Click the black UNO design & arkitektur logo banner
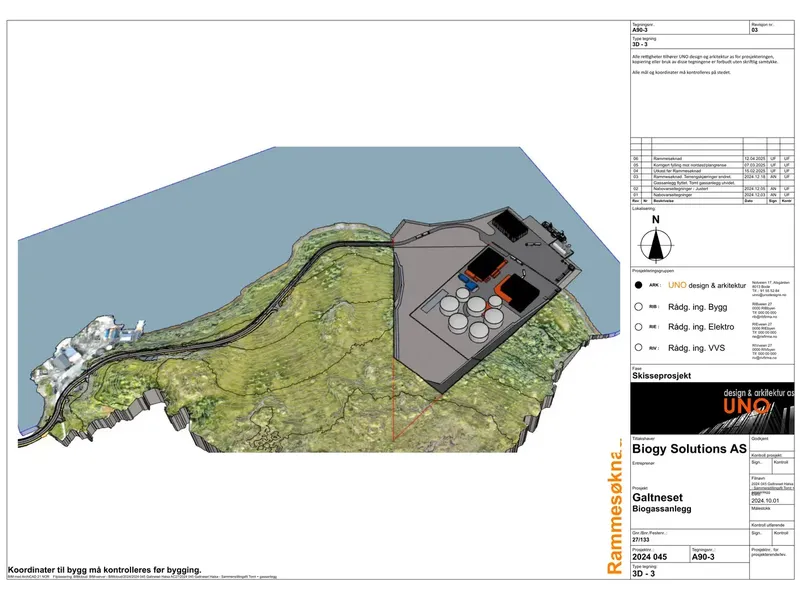The image size is (800, 600). click(x=712, y=408)
